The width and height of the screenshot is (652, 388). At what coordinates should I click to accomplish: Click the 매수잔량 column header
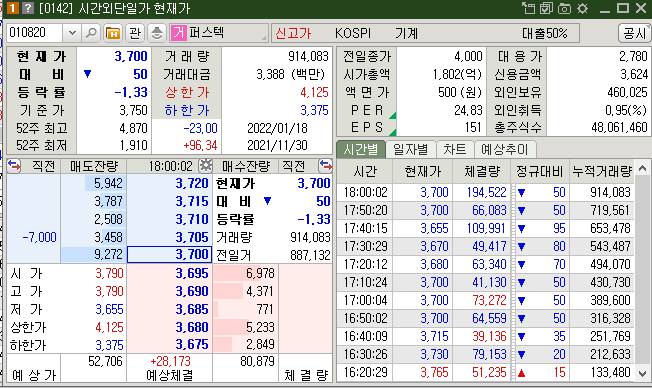tap(246, 166)
